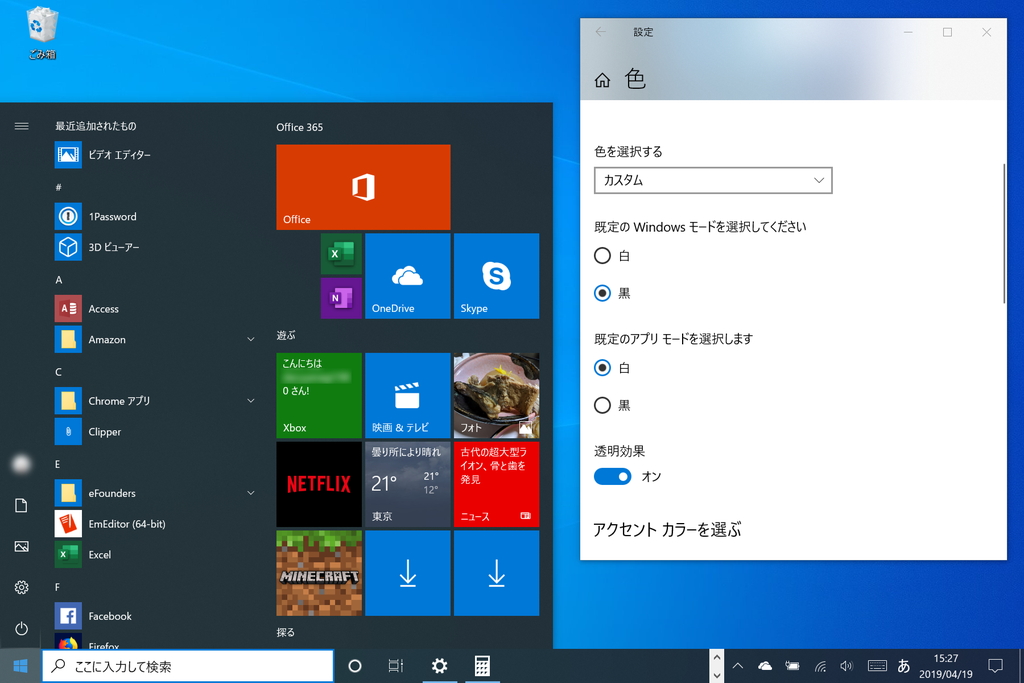Screen dimensions: 1024x683
Task: Select 黒 for the default app mode
Action: (603, 405)
